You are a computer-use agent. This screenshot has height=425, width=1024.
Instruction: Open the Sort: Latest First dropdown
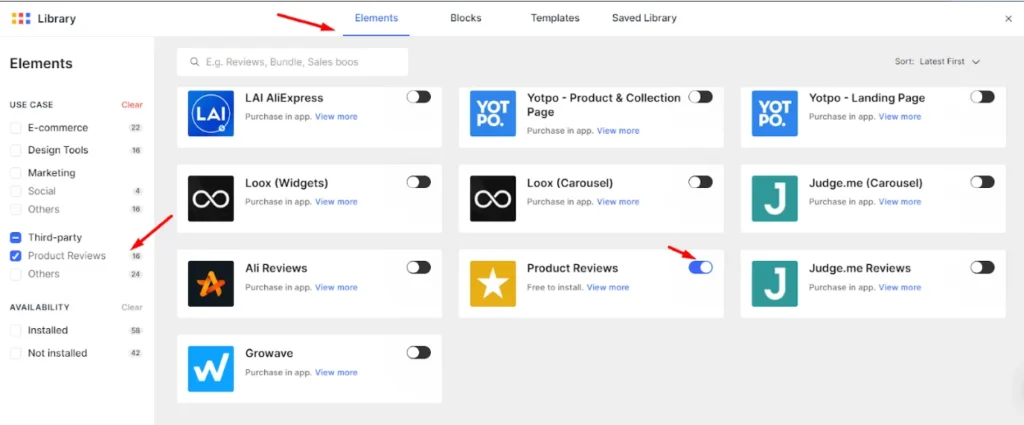[938, 61]
